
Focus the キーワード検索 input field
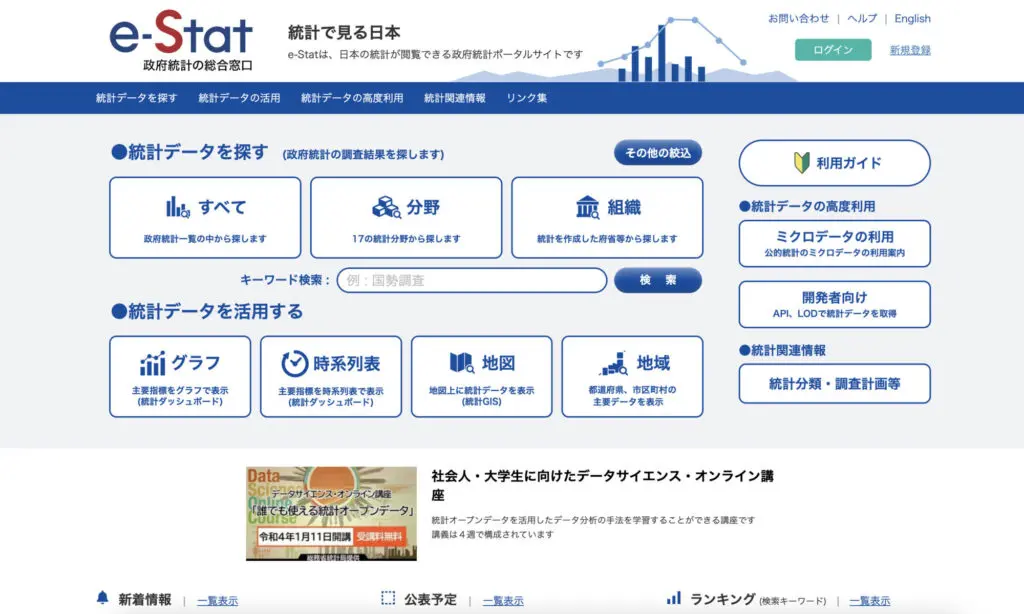point(471,280)
